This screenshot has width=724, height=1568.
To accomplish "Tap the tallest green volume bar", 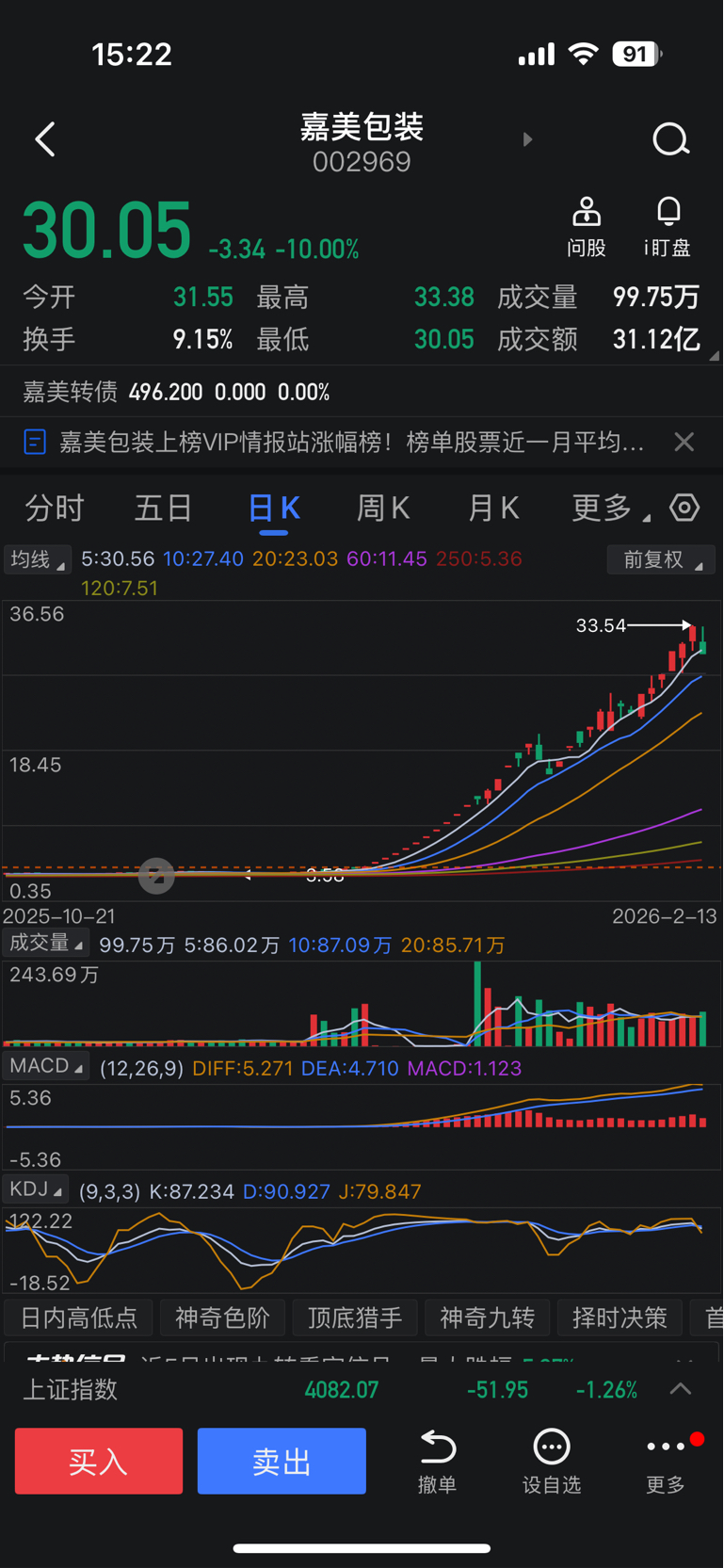I will click(x=477, y=1003).
